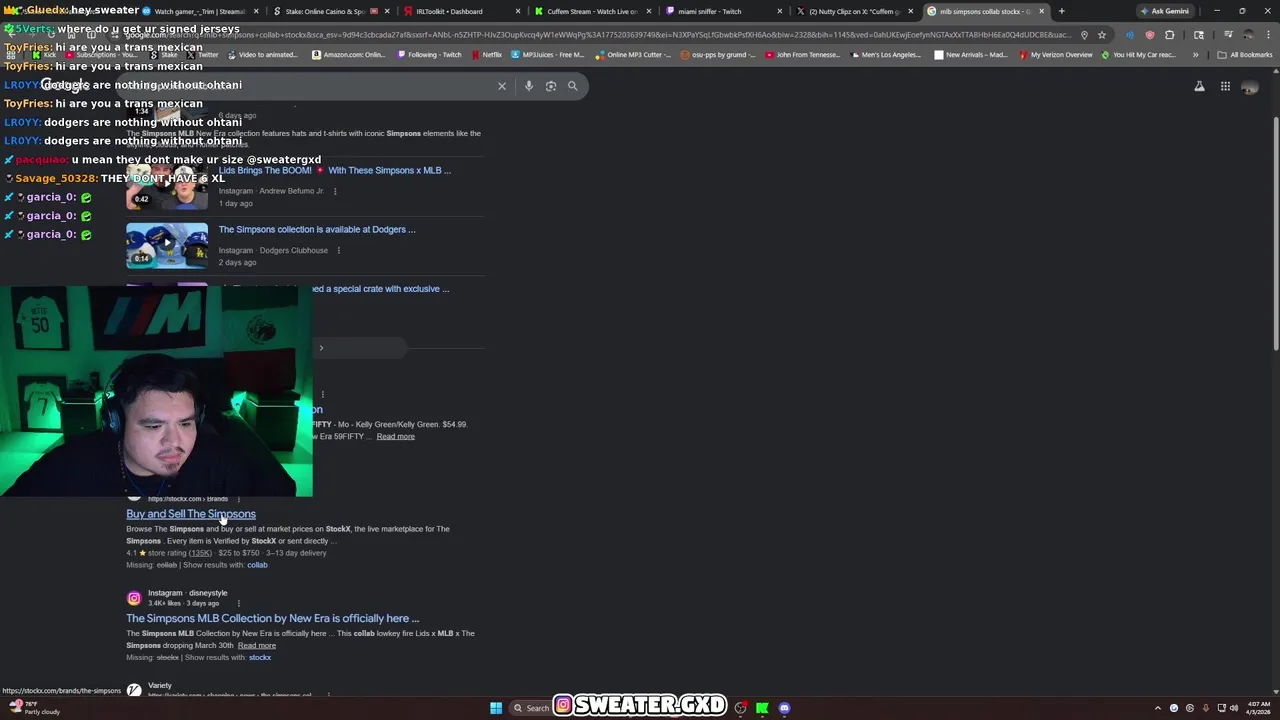Open John From Tennessee bookmark
Viewport: 1280px width, 720px height.
(803, 55)
